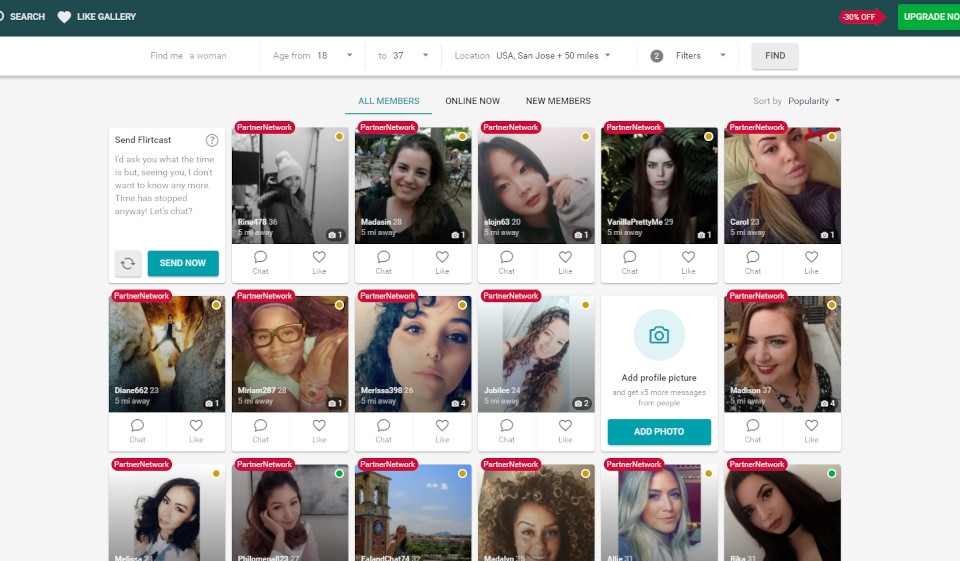Switch to the New Members tab
Image resolution: width=960 pixels, height=561 pixels.
tap(558, 101)
